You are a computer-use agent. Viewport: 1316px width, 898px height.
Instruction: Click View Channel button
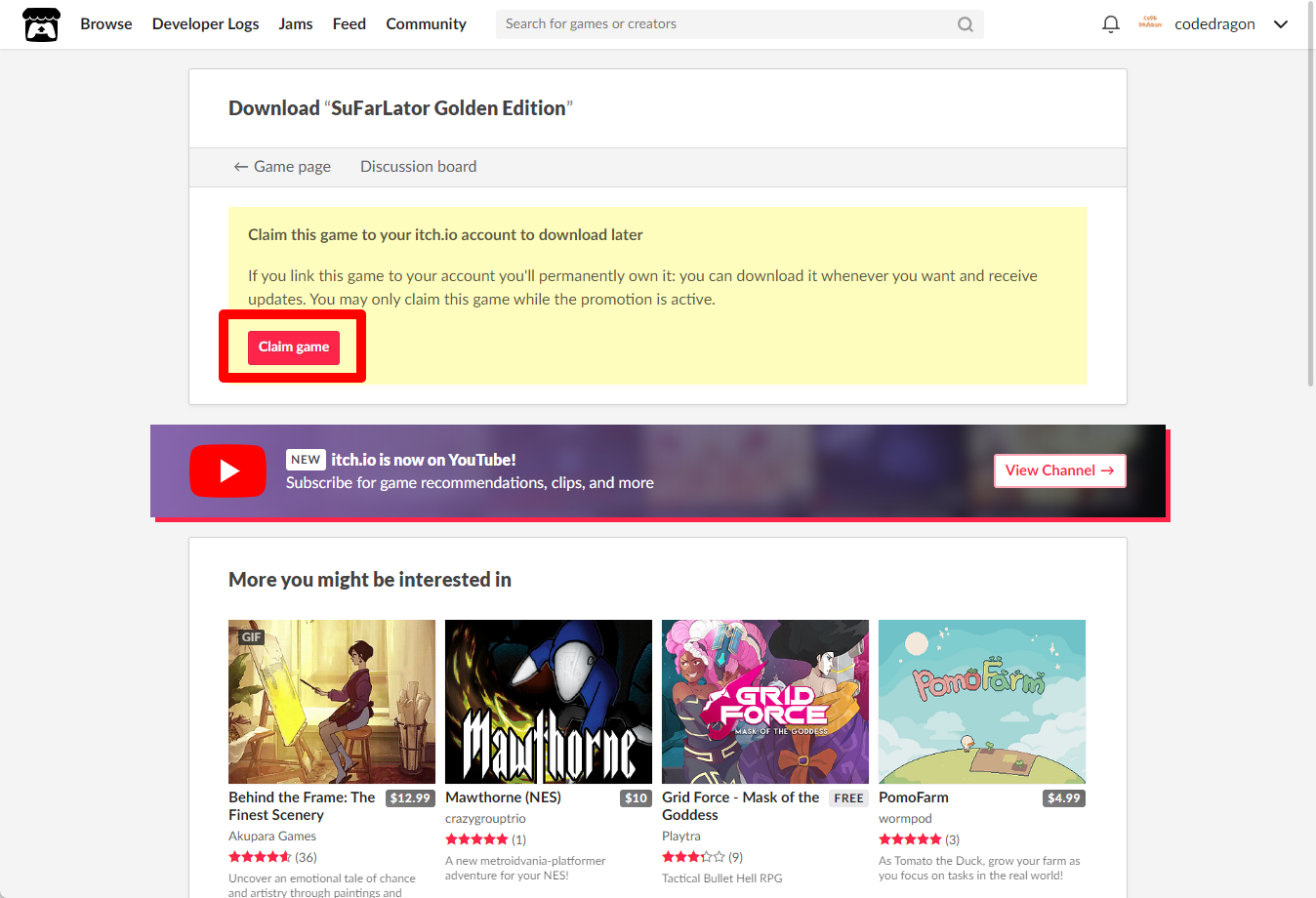click(1060, 470)
